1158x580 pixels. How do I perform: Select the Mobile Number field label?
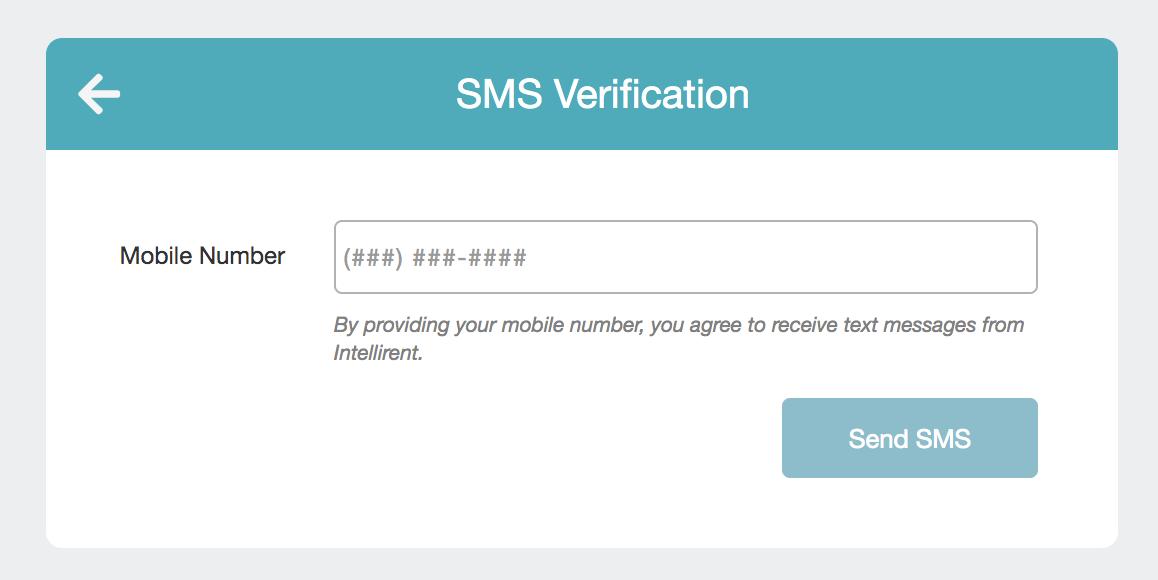202,256
